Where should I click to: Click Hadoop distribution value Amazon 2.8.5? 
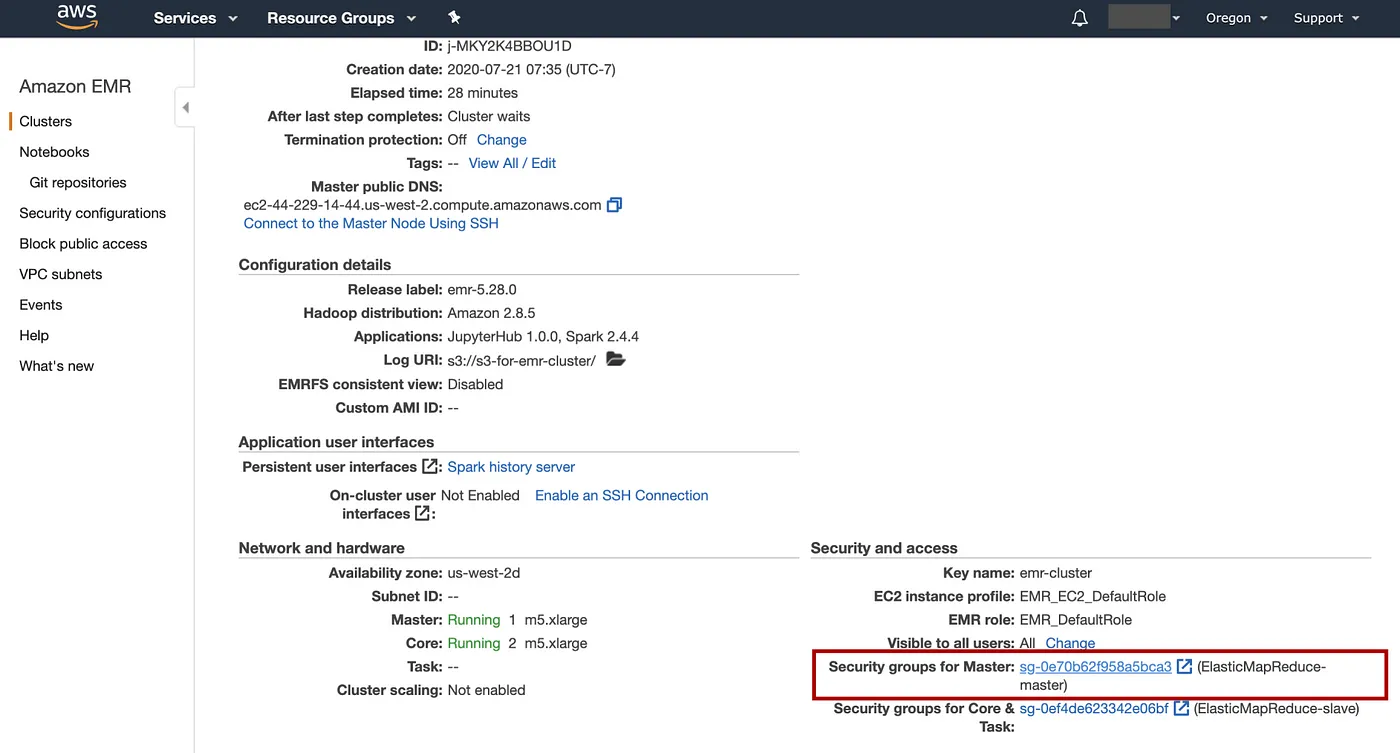pos(491,313)
